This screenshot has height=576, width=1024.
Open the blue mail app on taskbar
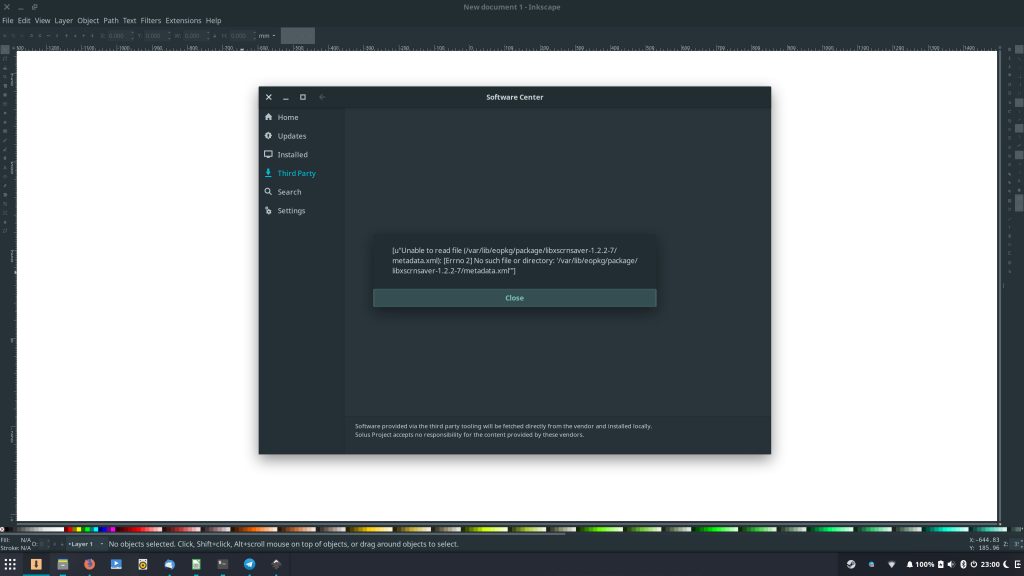pyautogui.click(x=169, y=564)
